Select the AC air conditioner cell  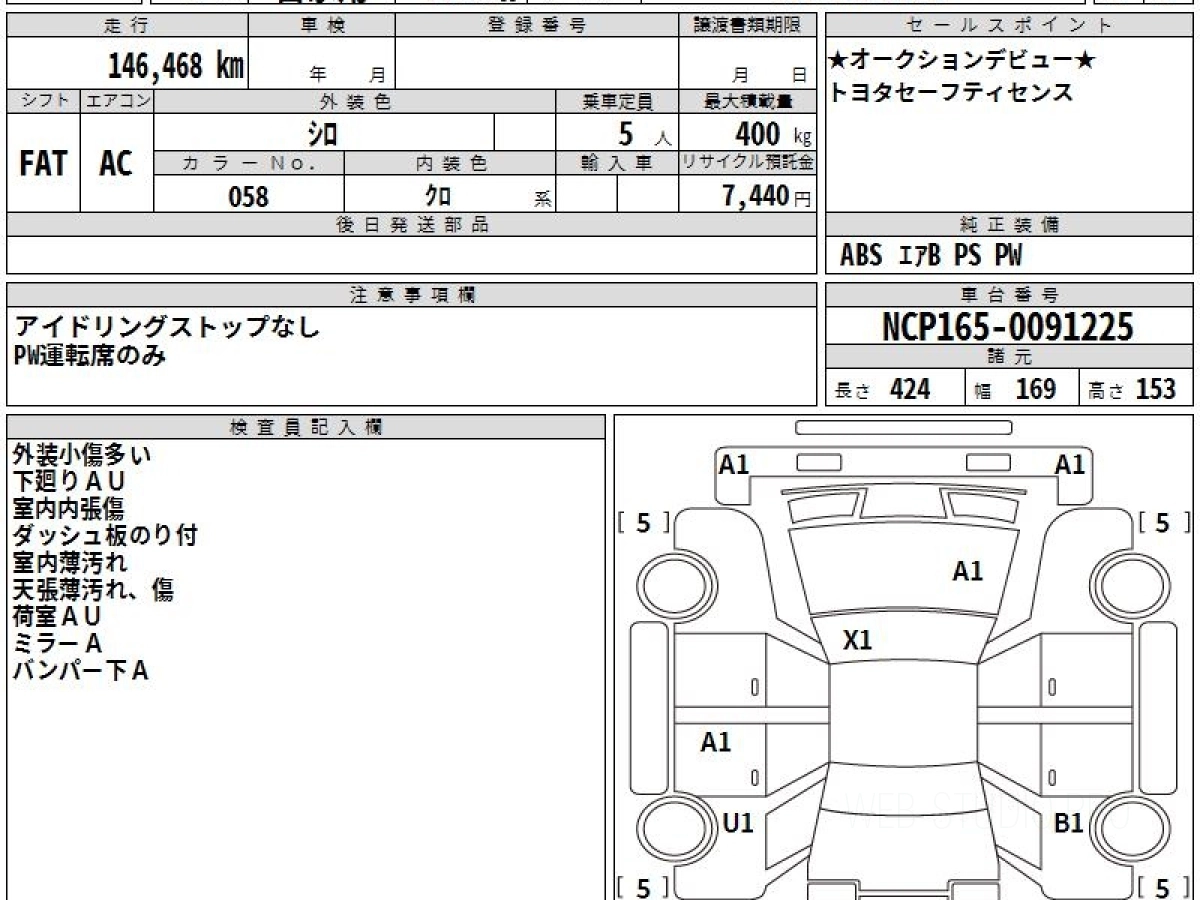click(x=117, y=164)
